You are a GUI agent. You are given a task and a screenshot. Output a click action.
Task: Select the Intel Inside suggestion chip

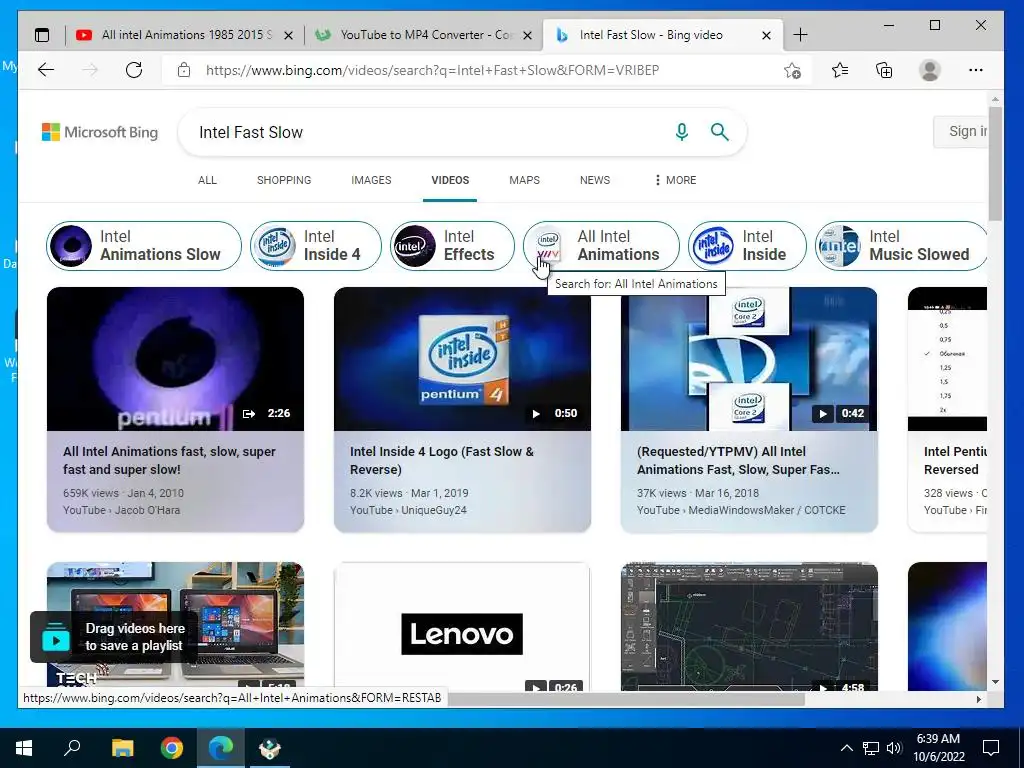(x=748, y=246)
